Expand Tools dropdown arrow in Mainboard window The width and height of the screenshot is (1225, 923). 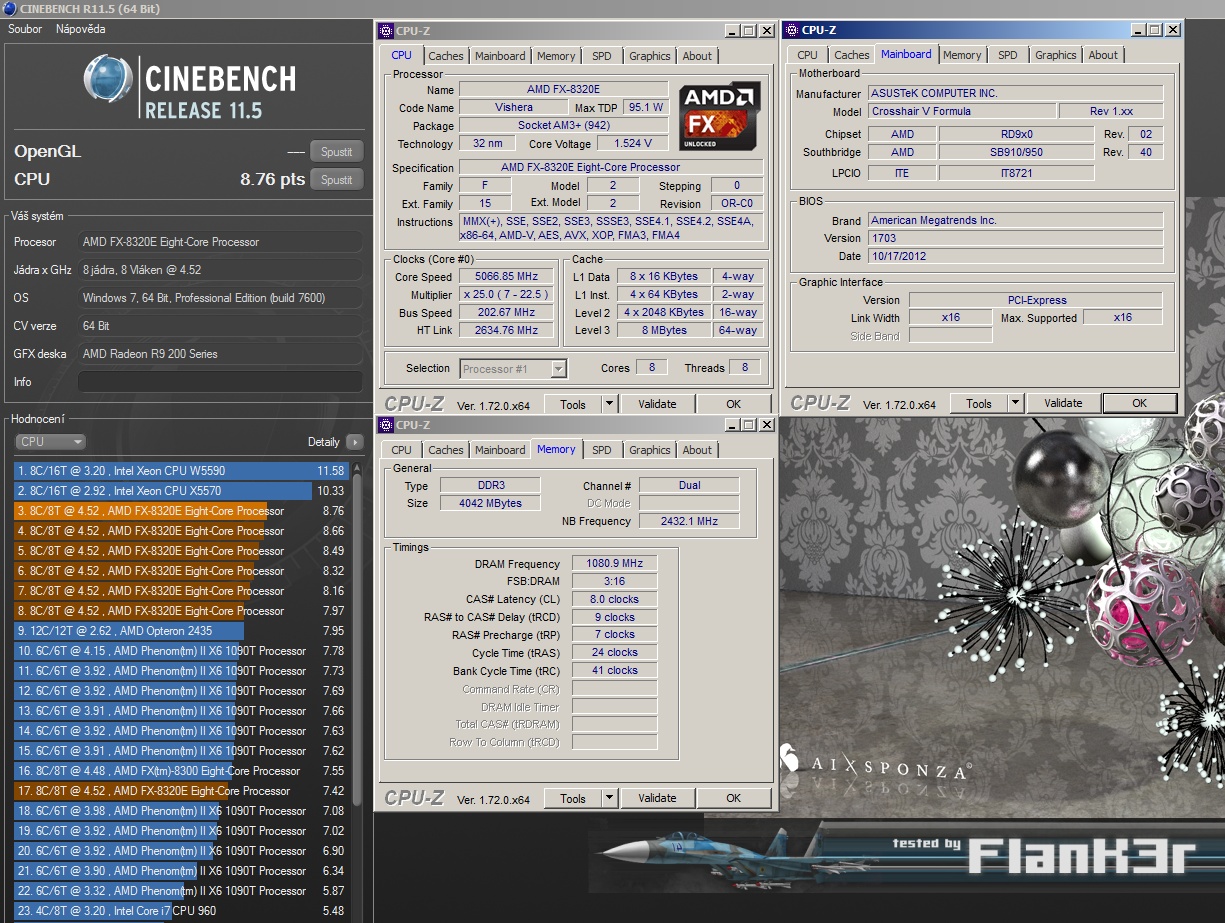pos(1015,403)
